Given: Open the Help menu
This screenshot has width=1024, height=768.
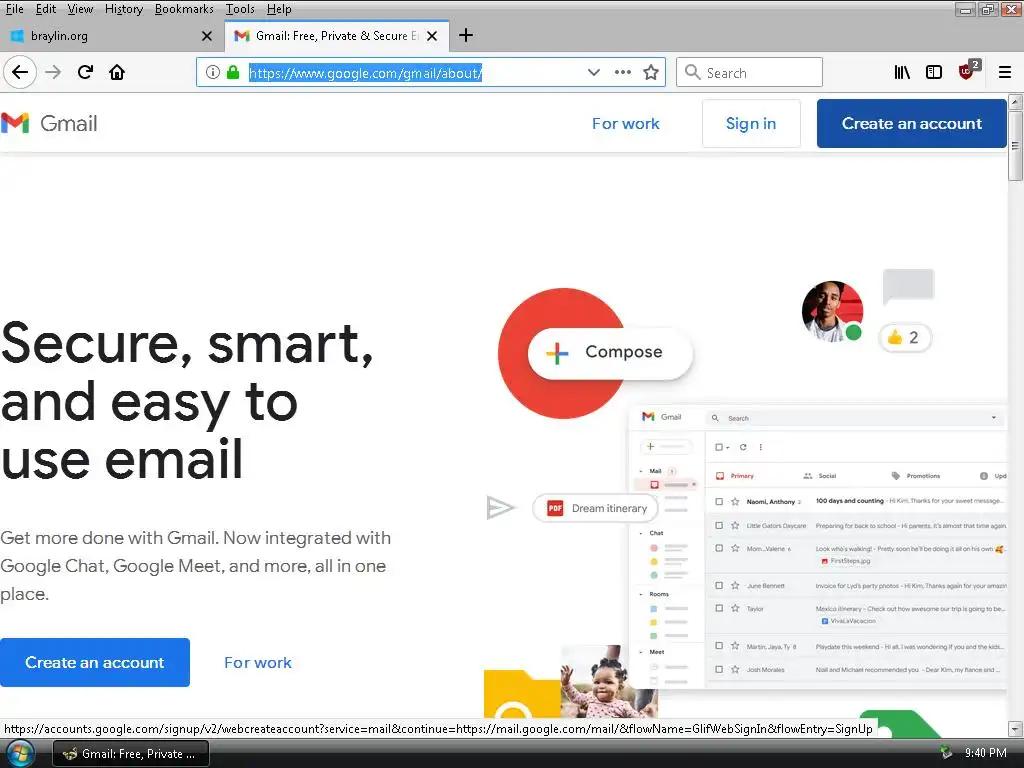Looking at the screenshot, I should point(279,9).
